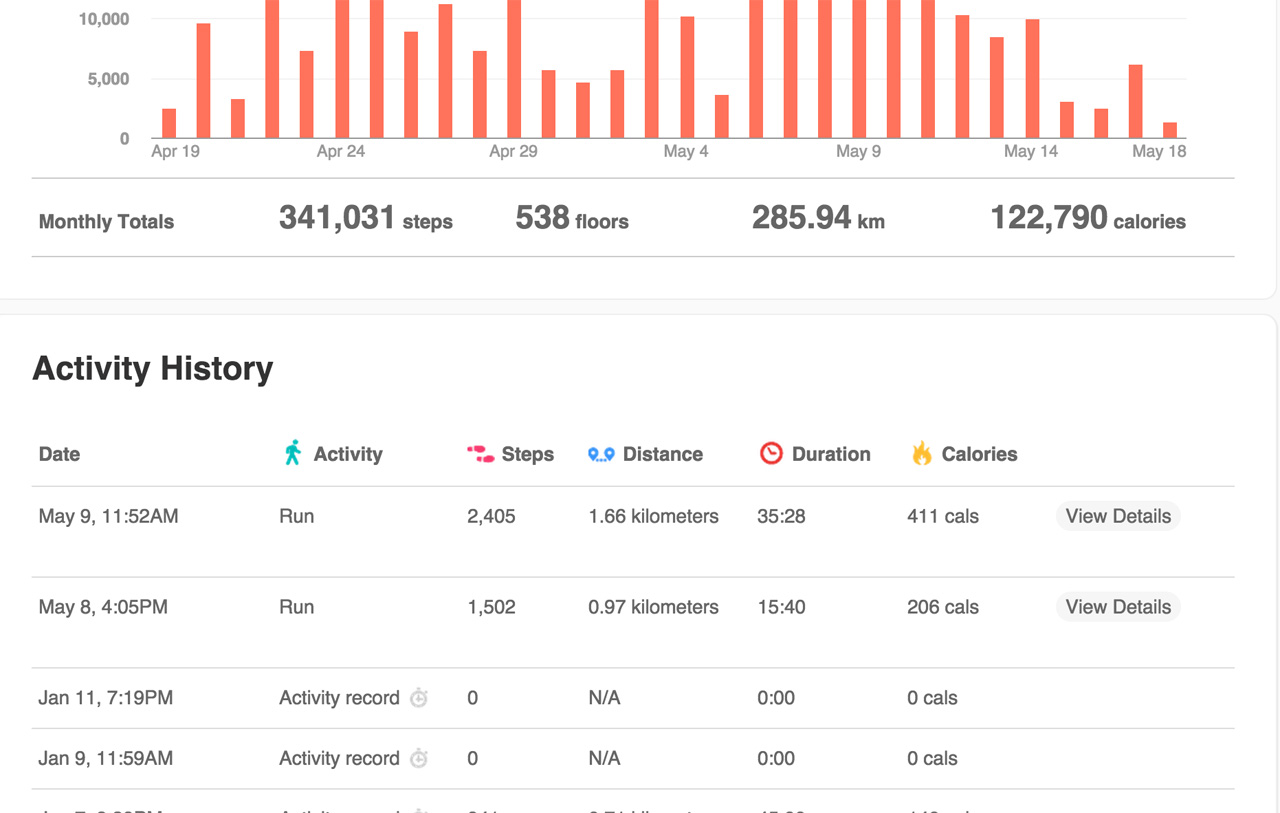Click the 15:40 duration value
Image resolution: width=1280 pixels, height=813 pixels.
[x=781, y=607]
